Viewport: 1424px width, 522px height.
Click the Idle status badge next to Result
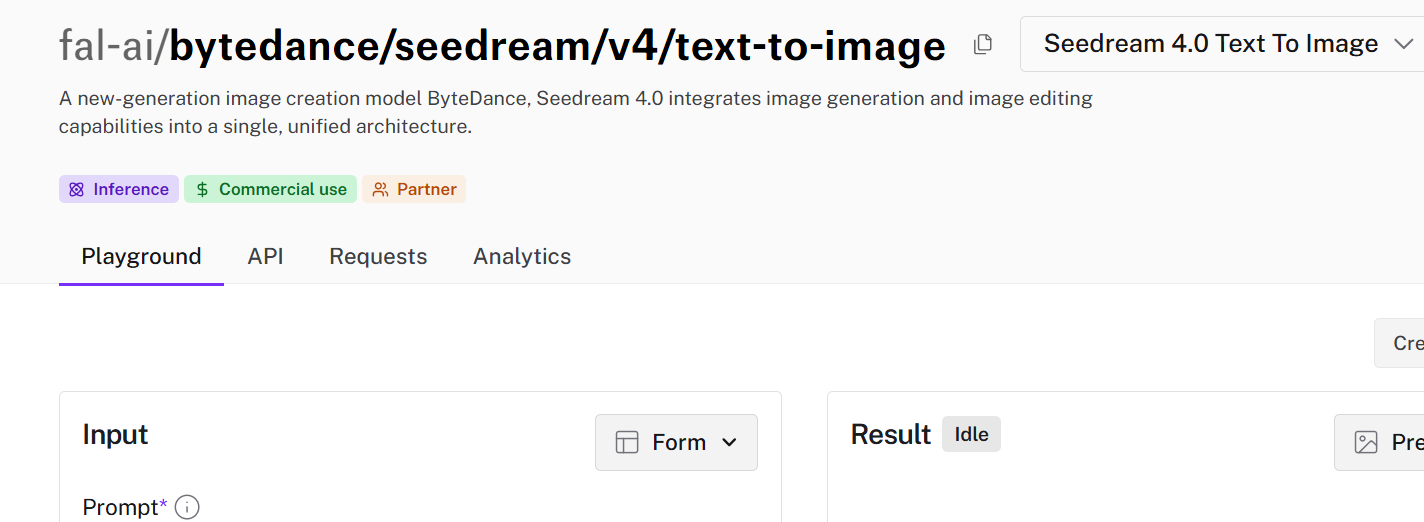pyautogui.click(x=971, y=434)
